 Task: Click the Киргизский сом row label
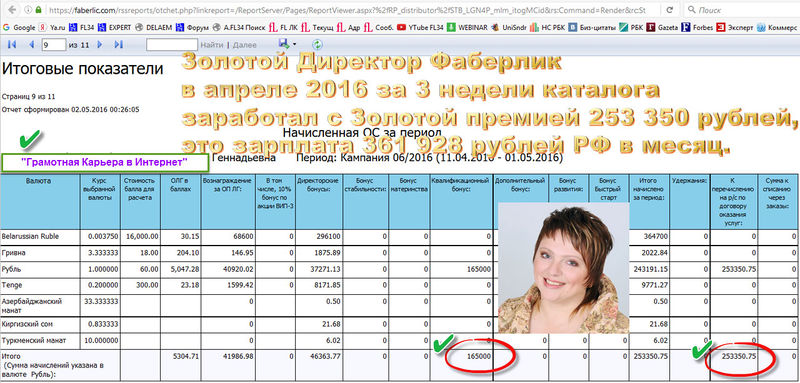pyautogui.click(x=27, y=324)
